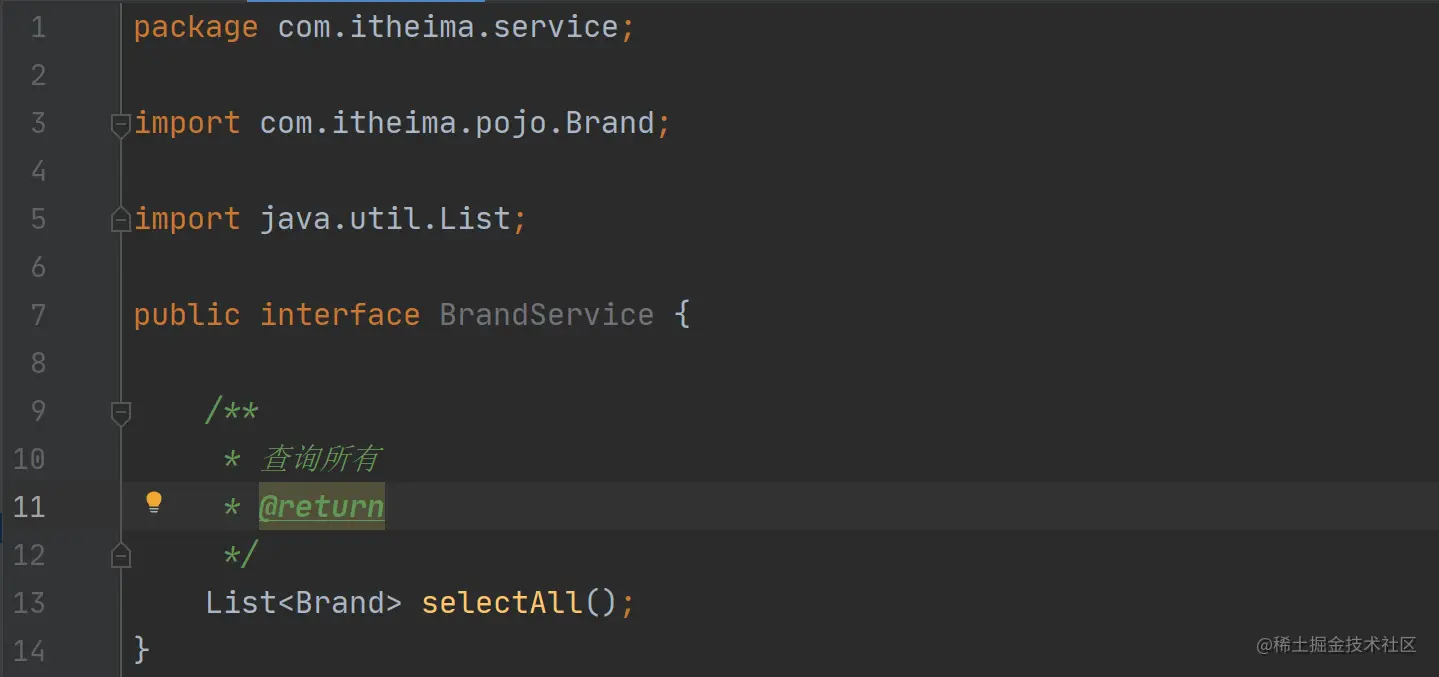The height and width of the screenshot is (677, 1439).
Task: Click the selectAll method name
Action: point(501,602)
